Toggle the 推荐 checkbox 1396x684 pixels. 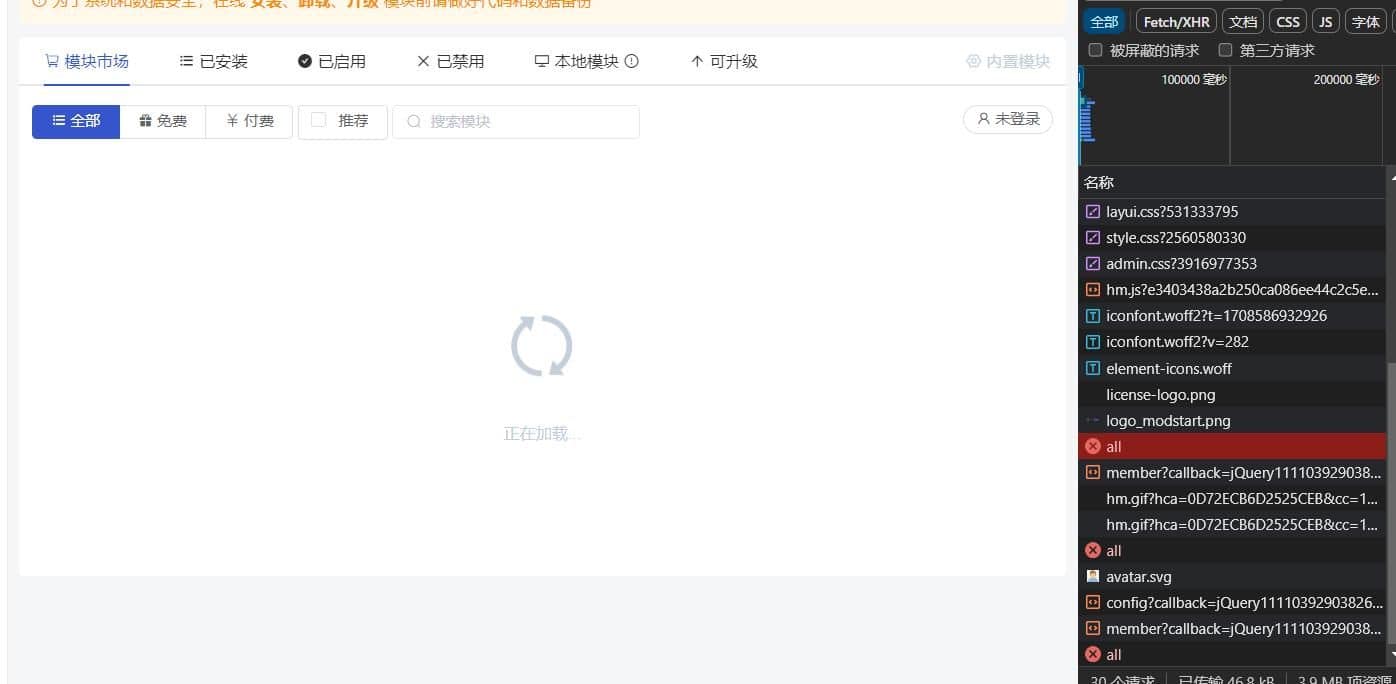(319, 121)
